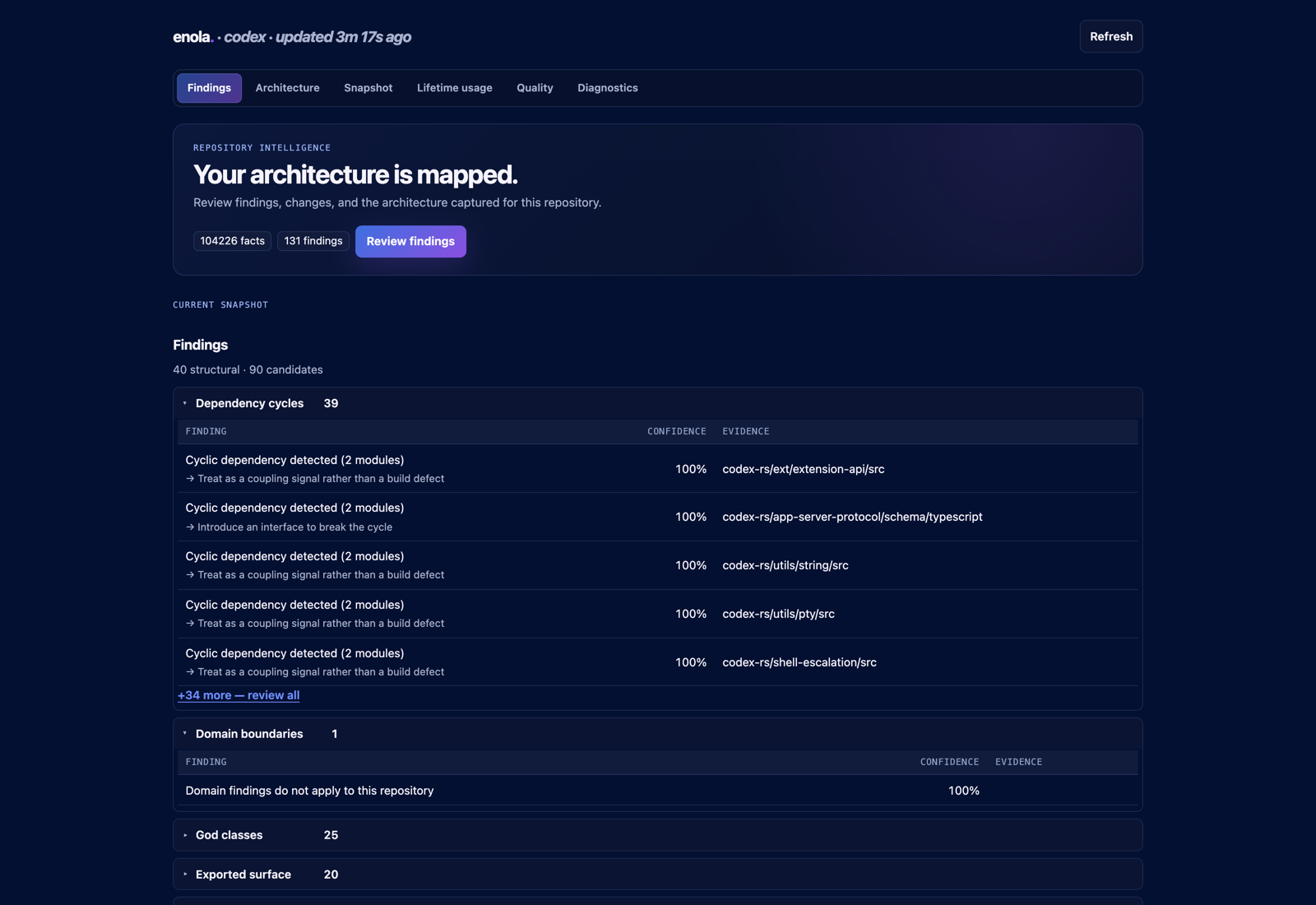The width and height of the screenshot is (1316, 905).
Task: Select the codex-rs/ext/extension-api/src evidence path
Action: 804,469
